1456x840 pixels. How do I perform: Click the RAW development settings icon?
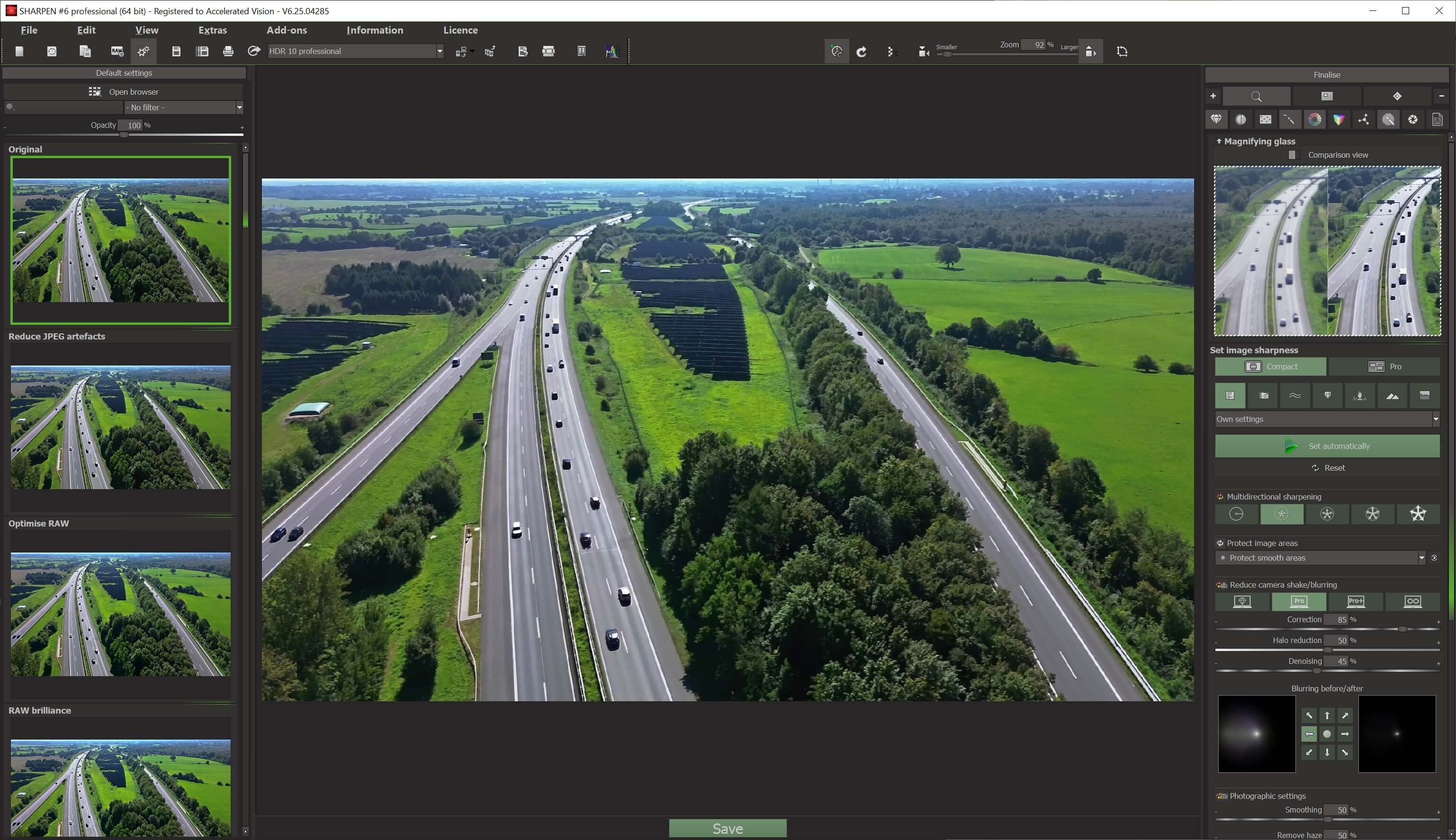click(x=117, y=51)
